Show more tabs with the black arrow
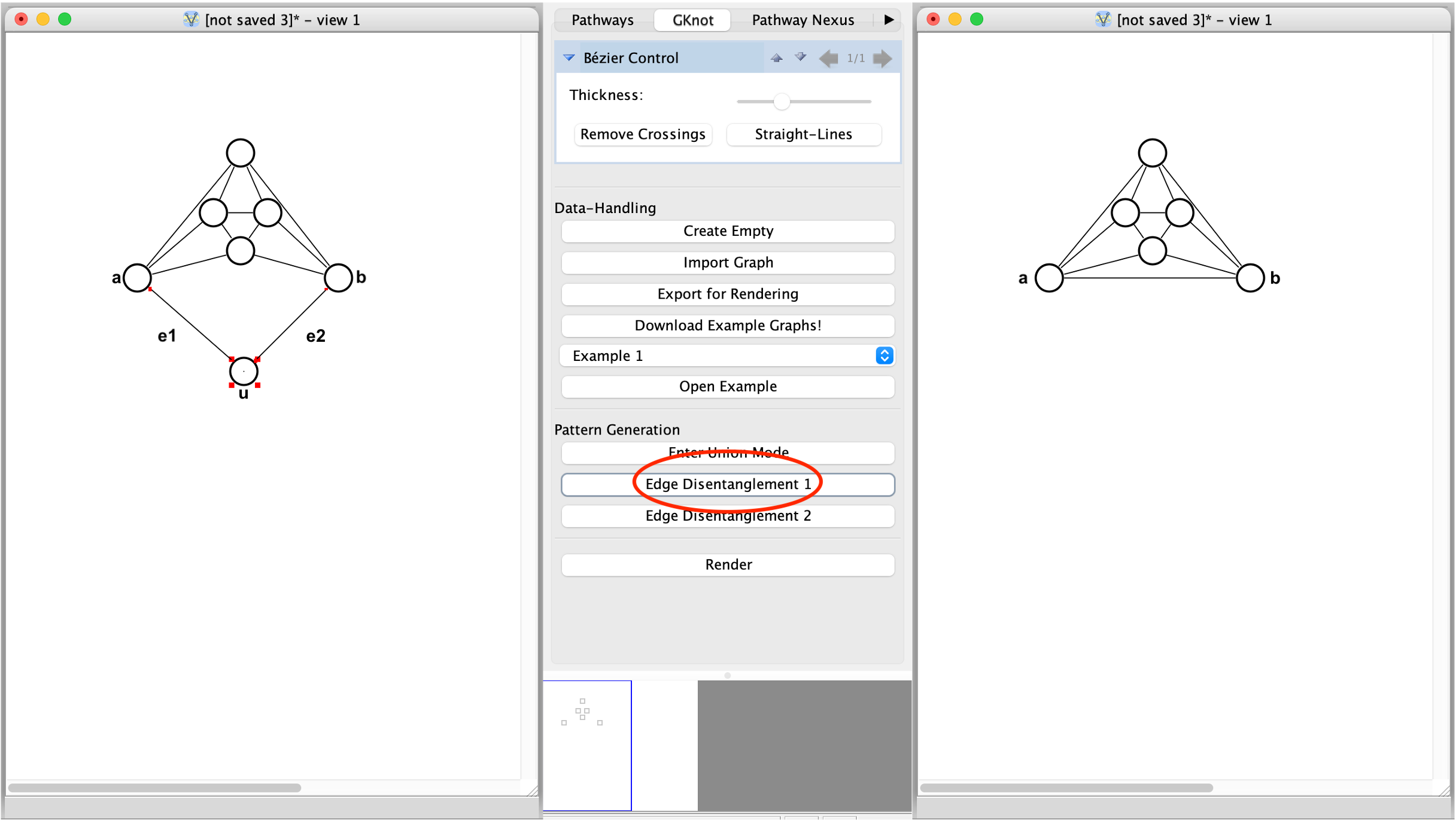The image size is (1456, 820). (x=889, y=20)
